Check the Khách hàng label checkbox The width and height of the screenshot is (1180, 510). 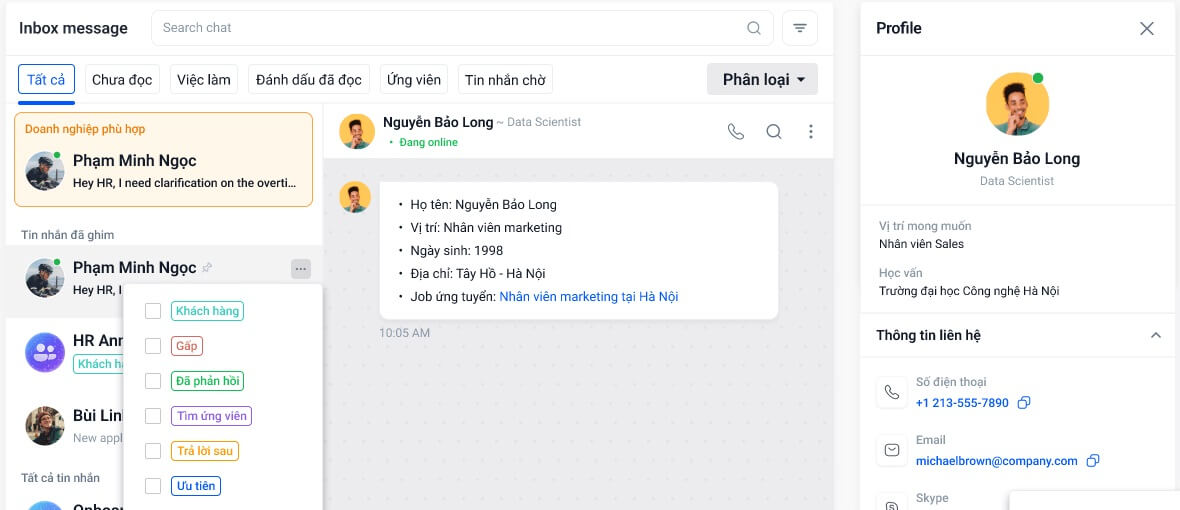153,311
